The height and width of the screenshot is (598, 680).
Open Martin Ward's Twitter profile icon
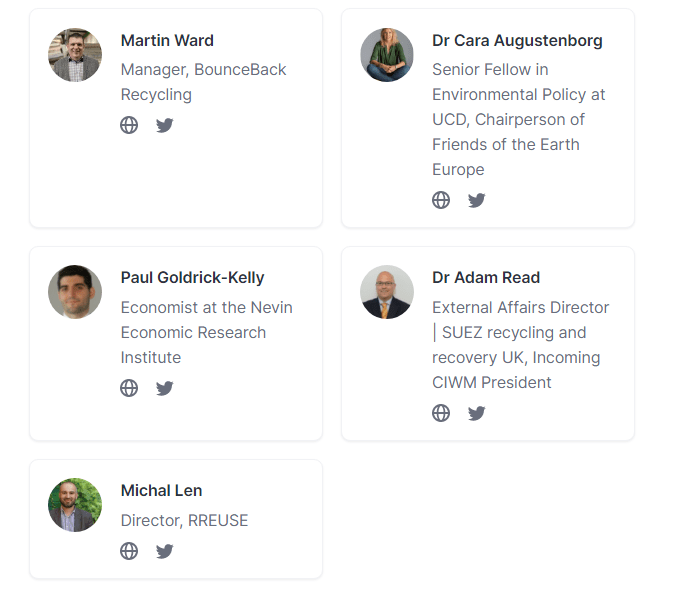coord(165,125)
